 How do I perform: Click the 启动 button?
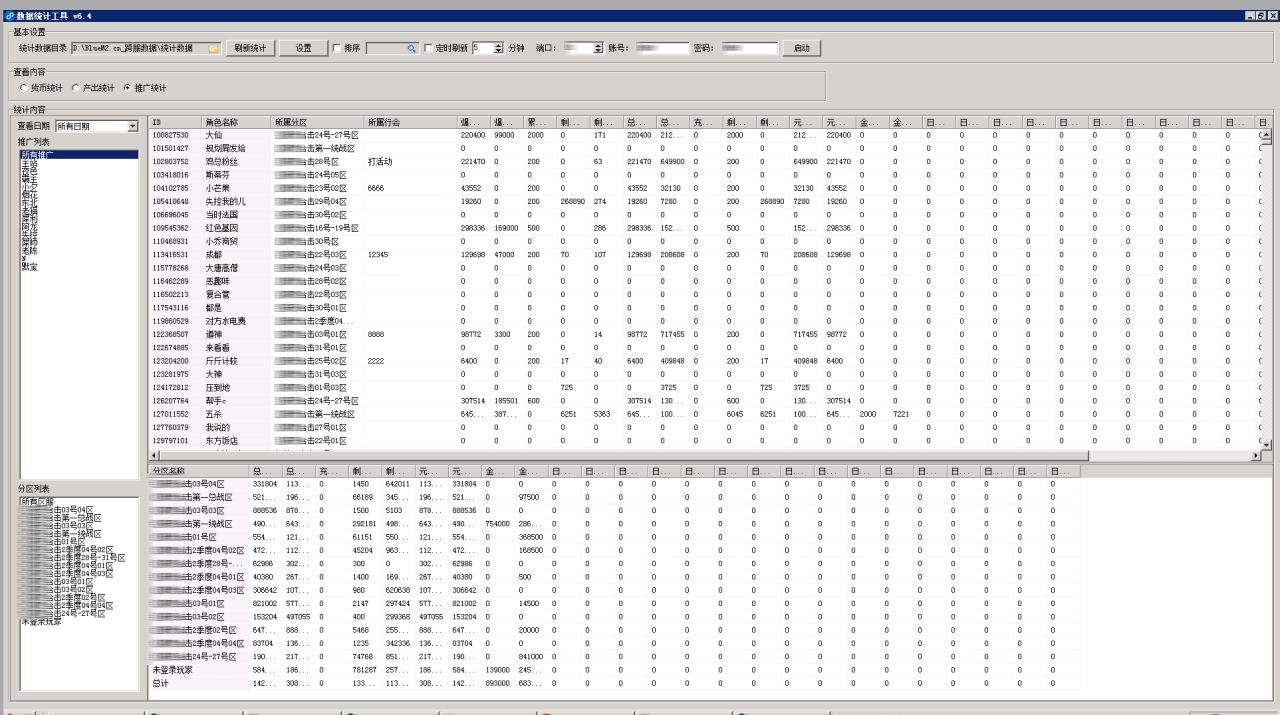(801, 48)
